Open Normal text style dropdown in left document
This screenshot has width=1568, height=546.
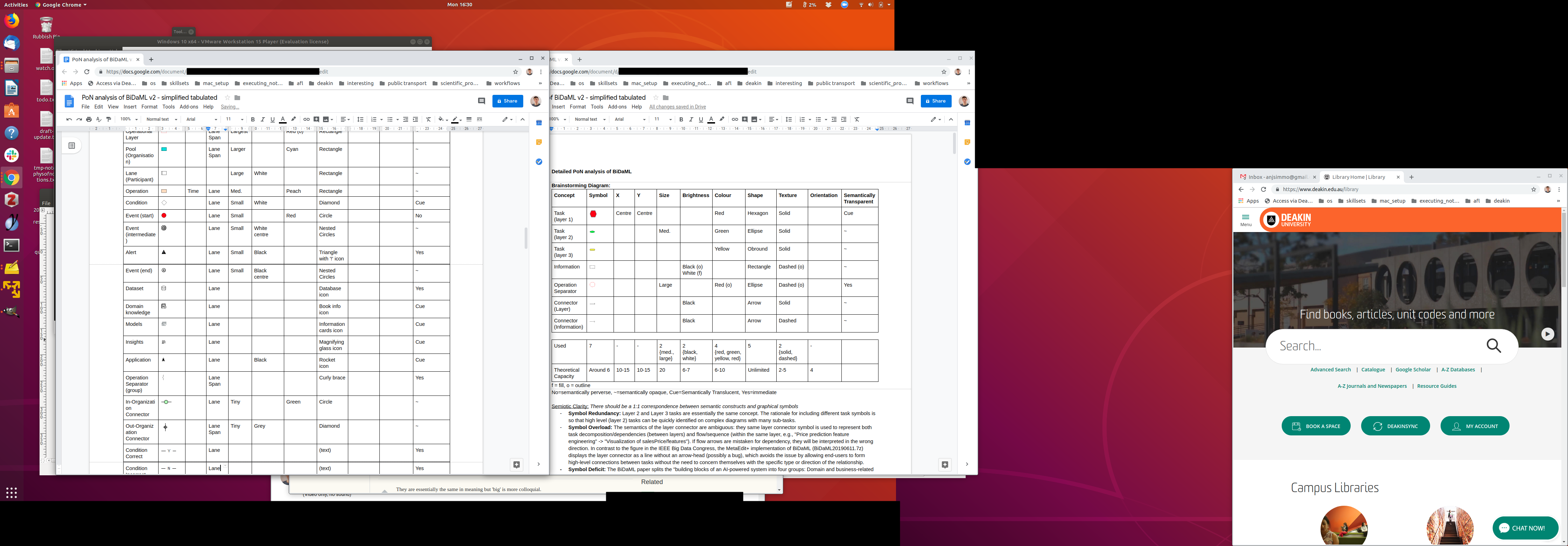tap(161, 119)
